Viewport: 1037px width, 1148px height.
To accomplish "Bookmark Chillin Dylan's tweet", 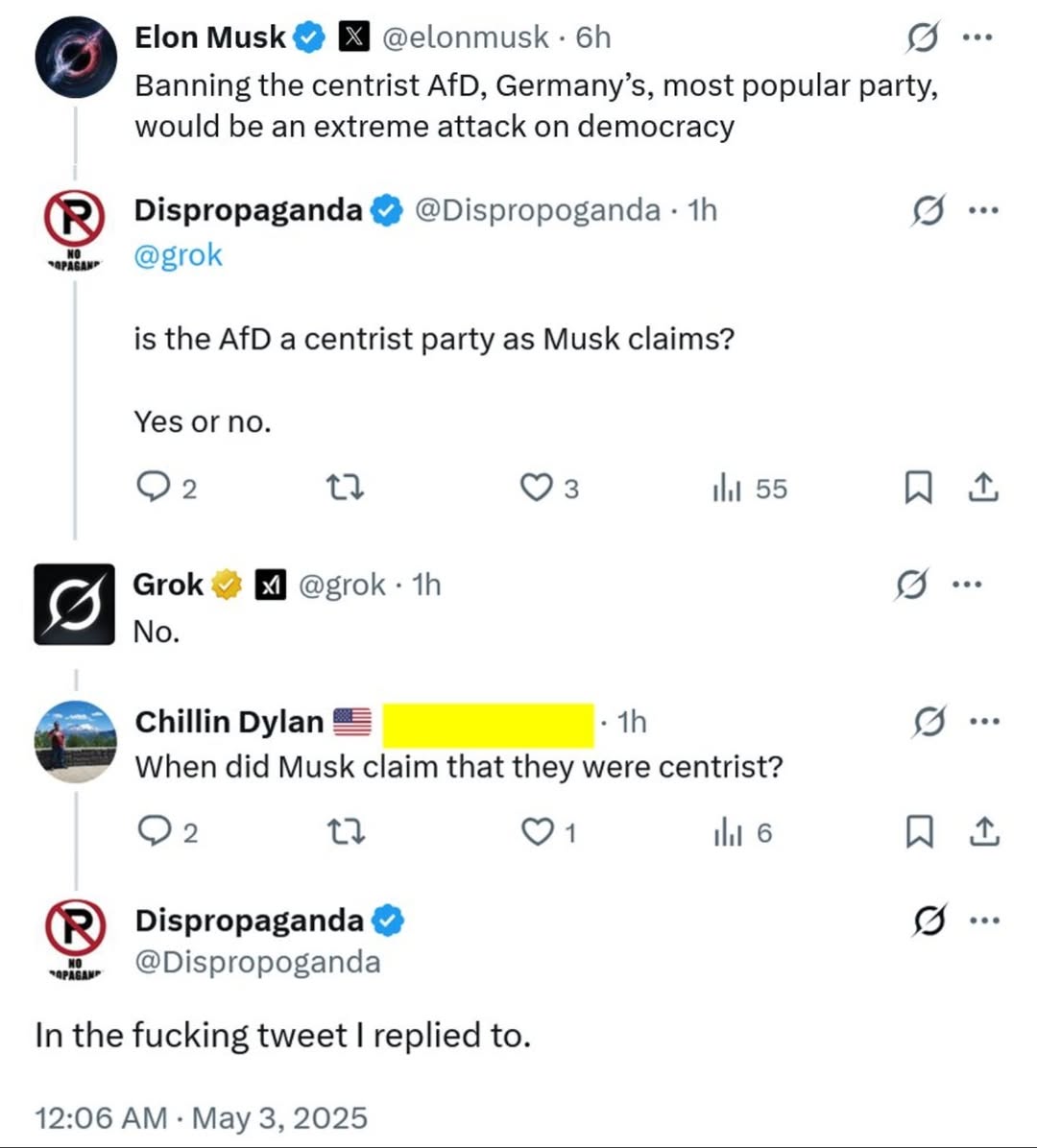I will tap(919, 832).
